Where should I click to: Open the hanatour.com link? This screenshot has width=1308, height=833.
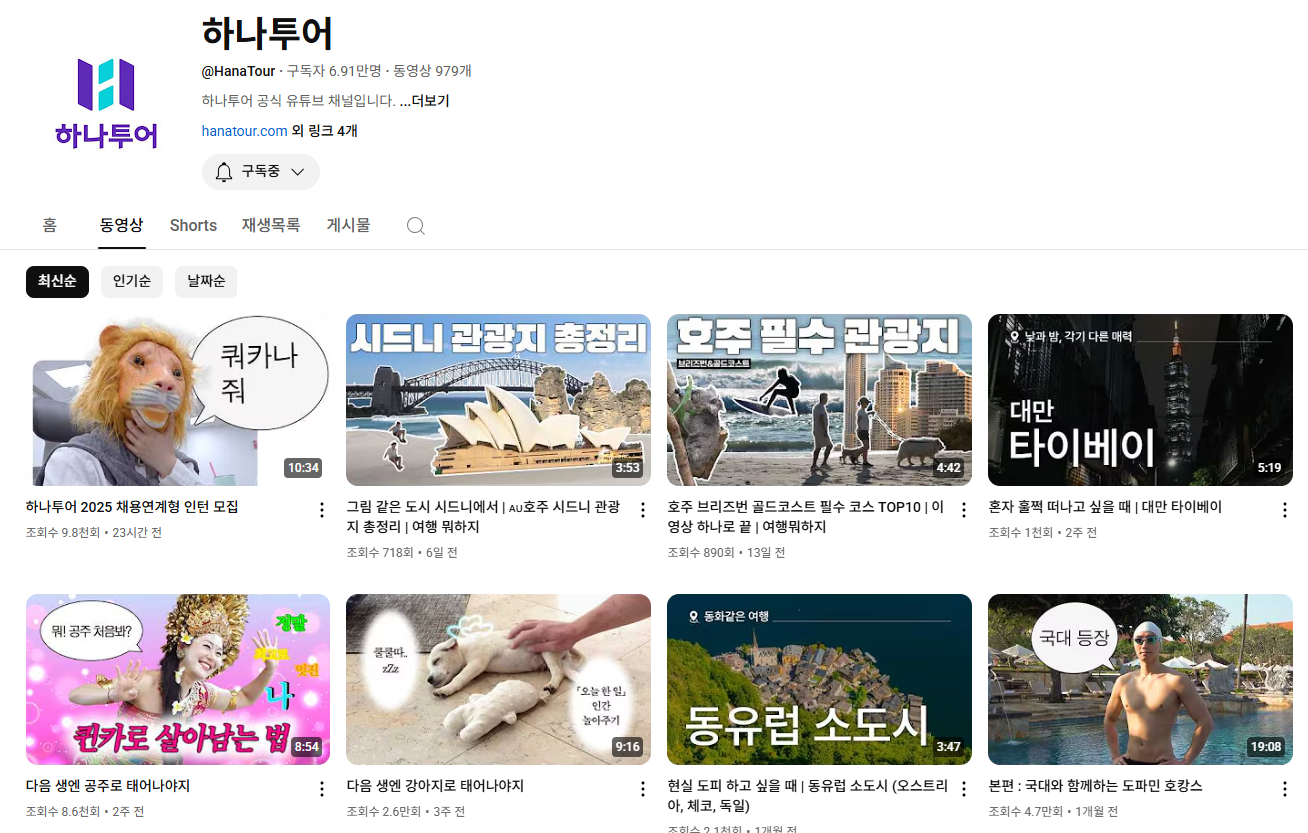245,131
